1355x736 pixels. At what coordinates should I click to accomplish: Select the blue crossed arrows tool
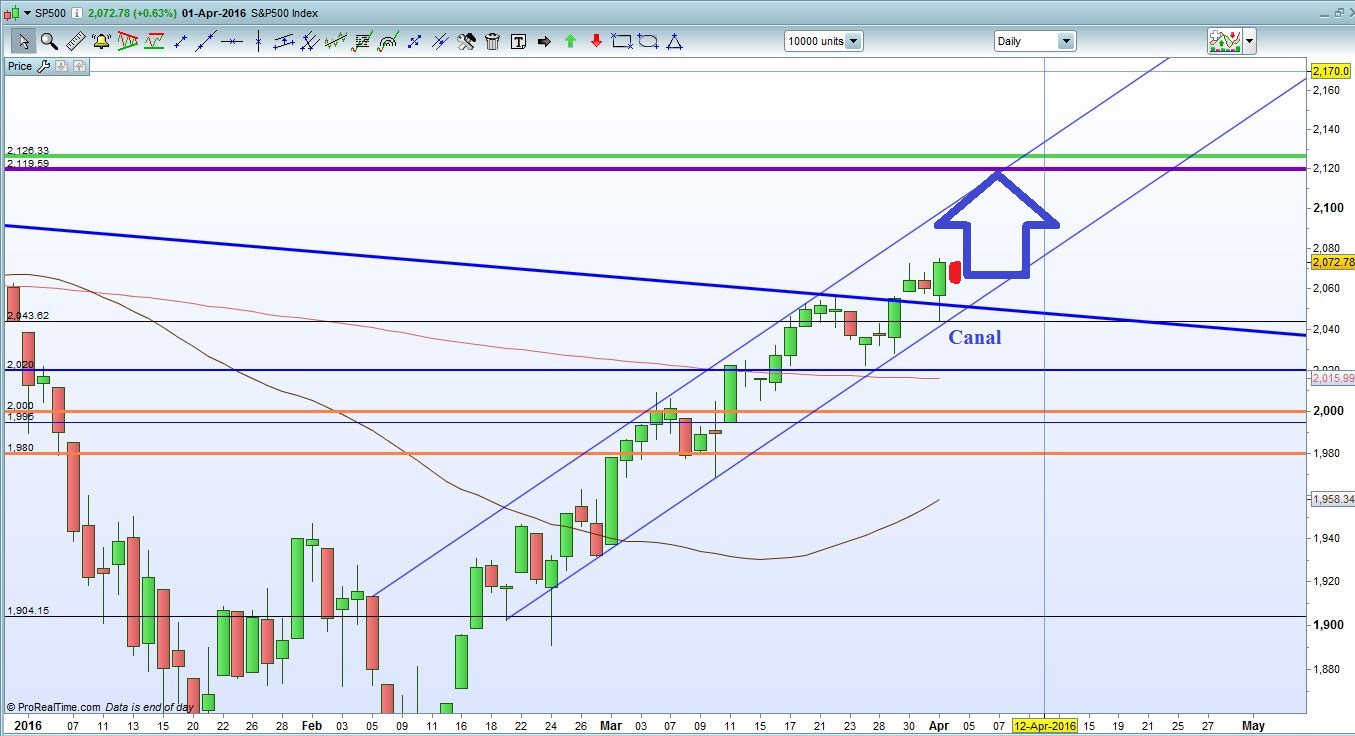click(x=414, y=41)
